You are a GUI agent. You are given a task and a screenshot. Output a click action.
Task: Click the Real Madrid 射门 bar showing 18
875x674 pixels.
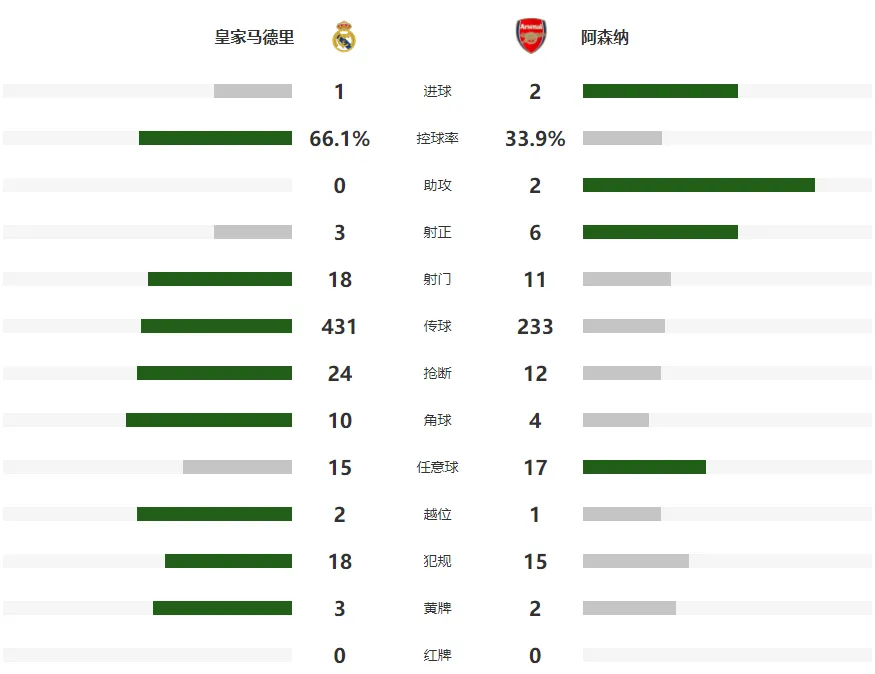pyautogui.click(x=220, y=279)
